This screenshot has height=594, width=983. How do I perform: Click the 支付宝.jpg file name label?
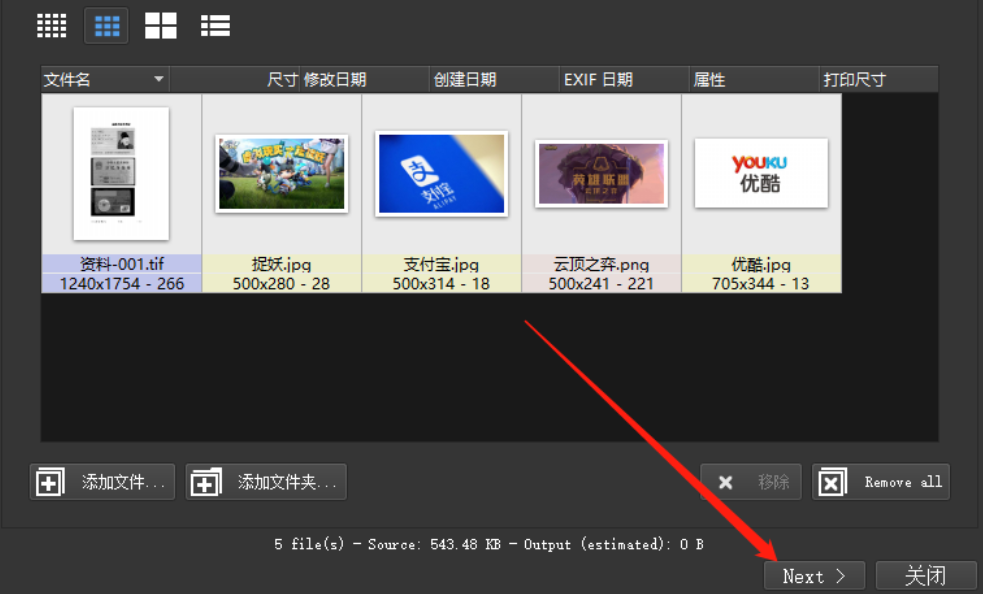[441, 264]
